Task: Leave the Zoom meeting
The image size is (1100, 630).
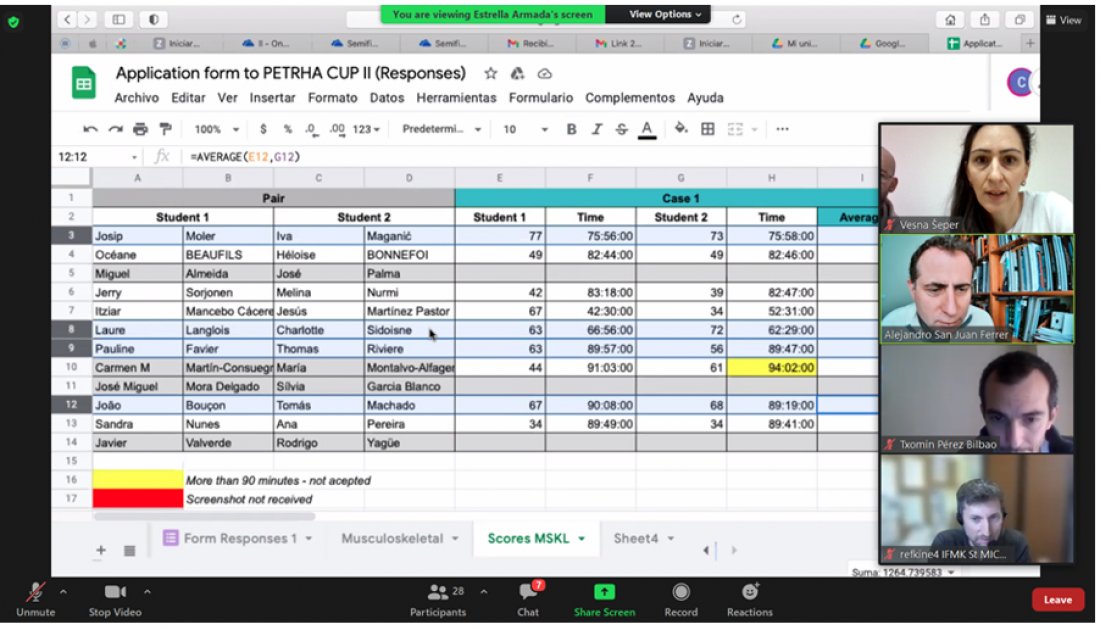Action: click(x=1057, y=600)
